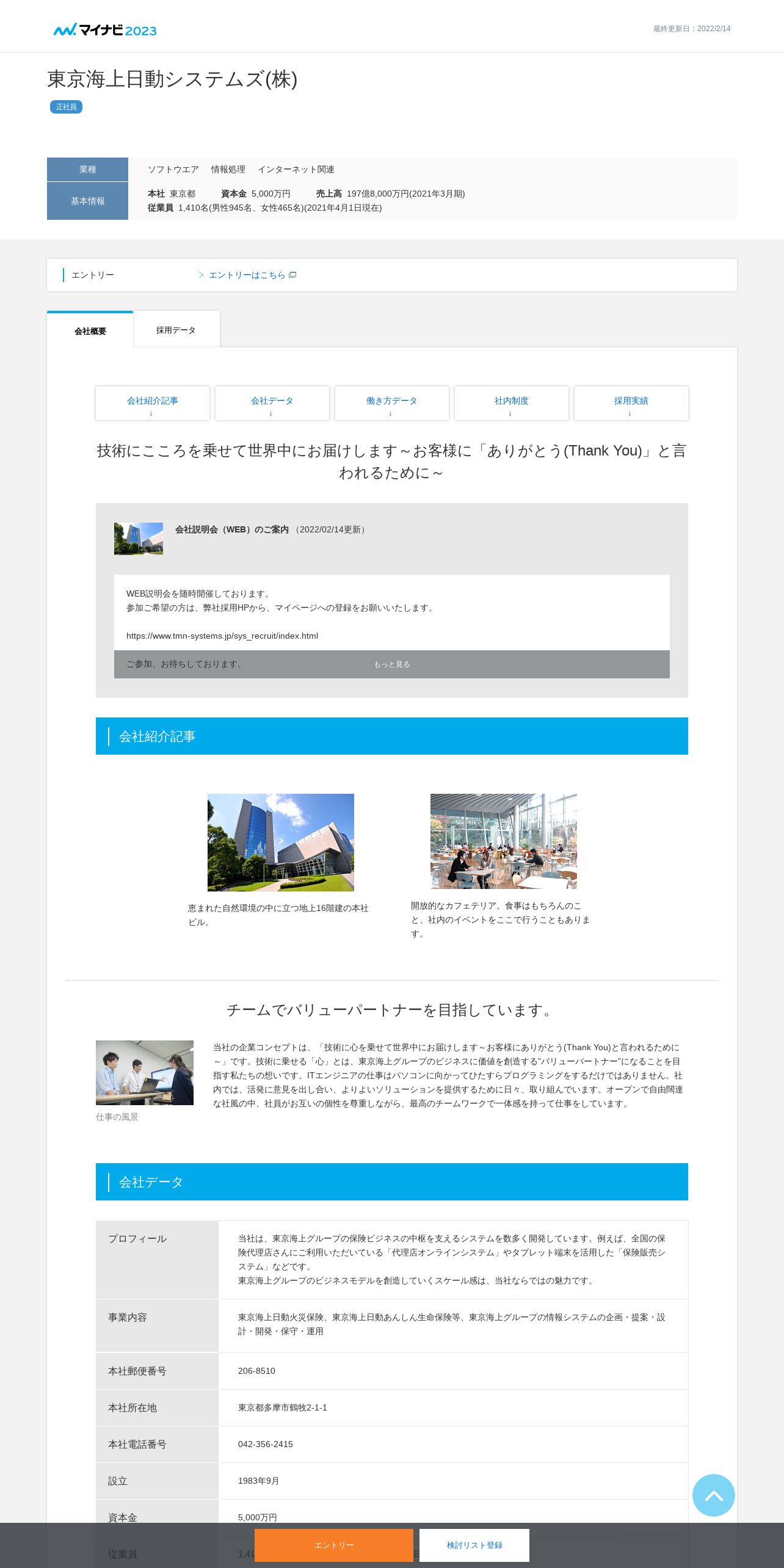This screenshot has height=1568, width=784.
Task: Select the 会社概要 tab
Action: [x=90, y=330]
